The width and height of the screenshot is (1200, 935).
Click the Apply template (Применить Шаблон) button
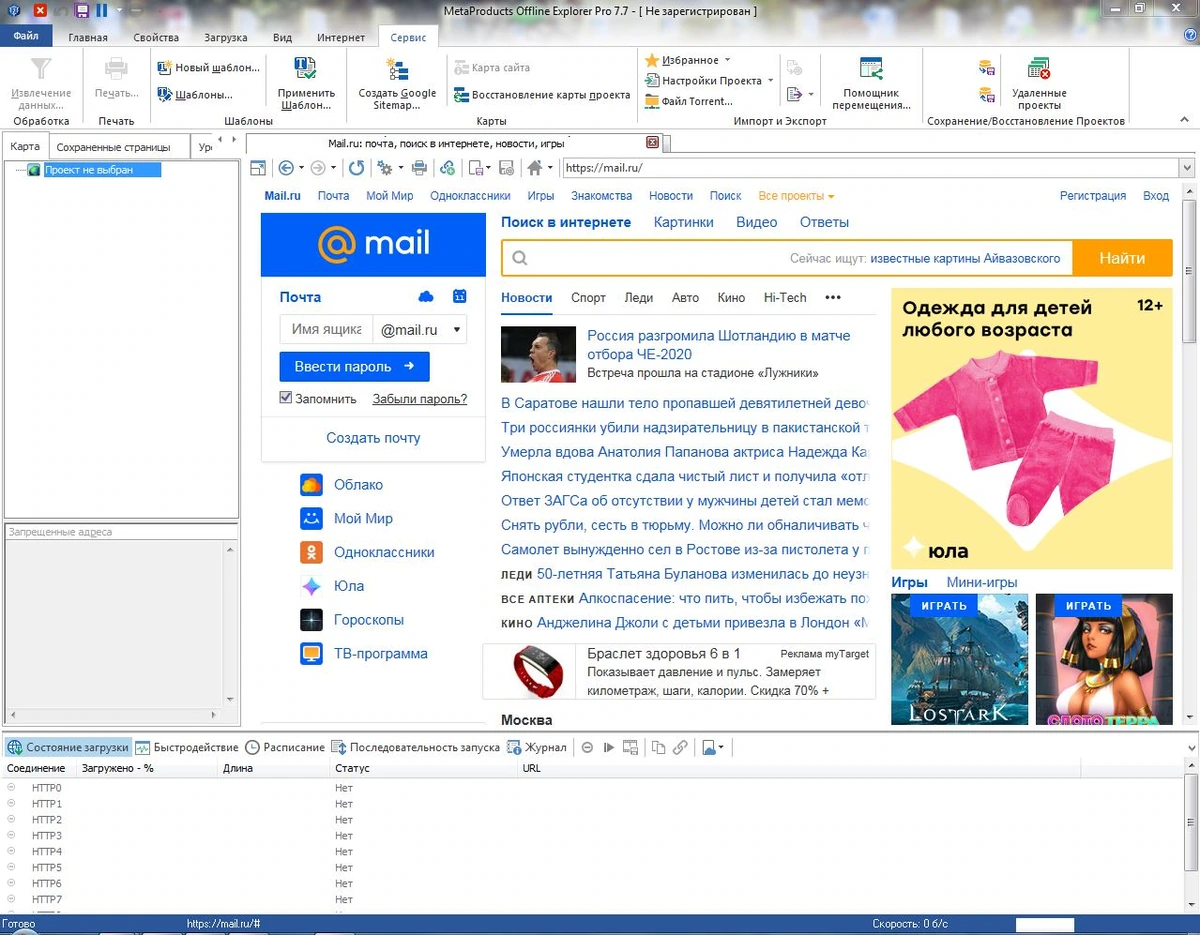pyautogui.click(x=306, y=84)
